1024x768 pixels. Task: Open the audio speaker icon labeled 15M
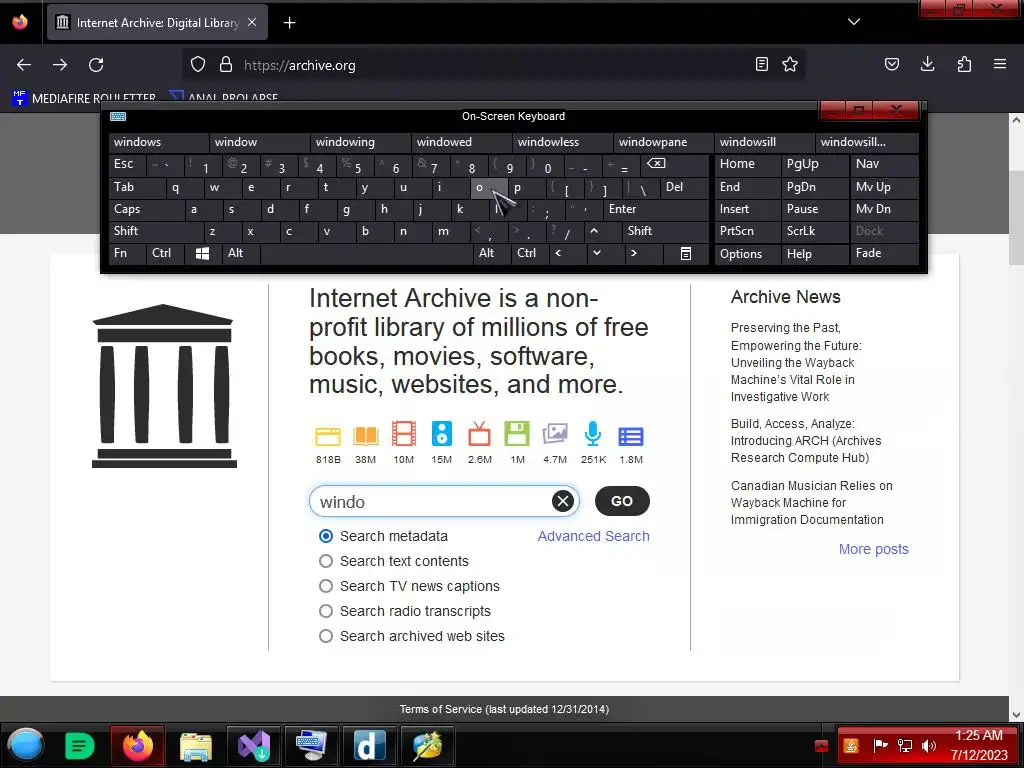tap(441, 434)
